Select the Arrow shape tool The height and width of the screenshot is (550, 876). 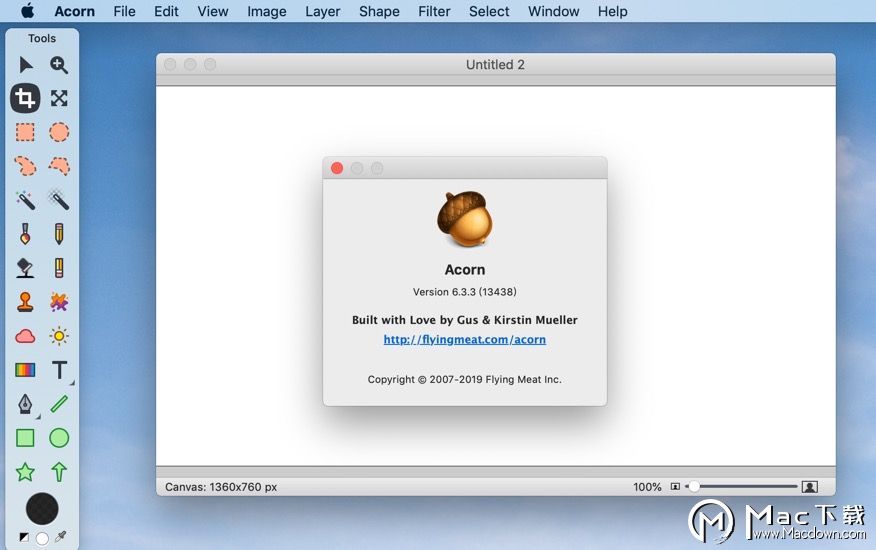click(x=59, y=472)
